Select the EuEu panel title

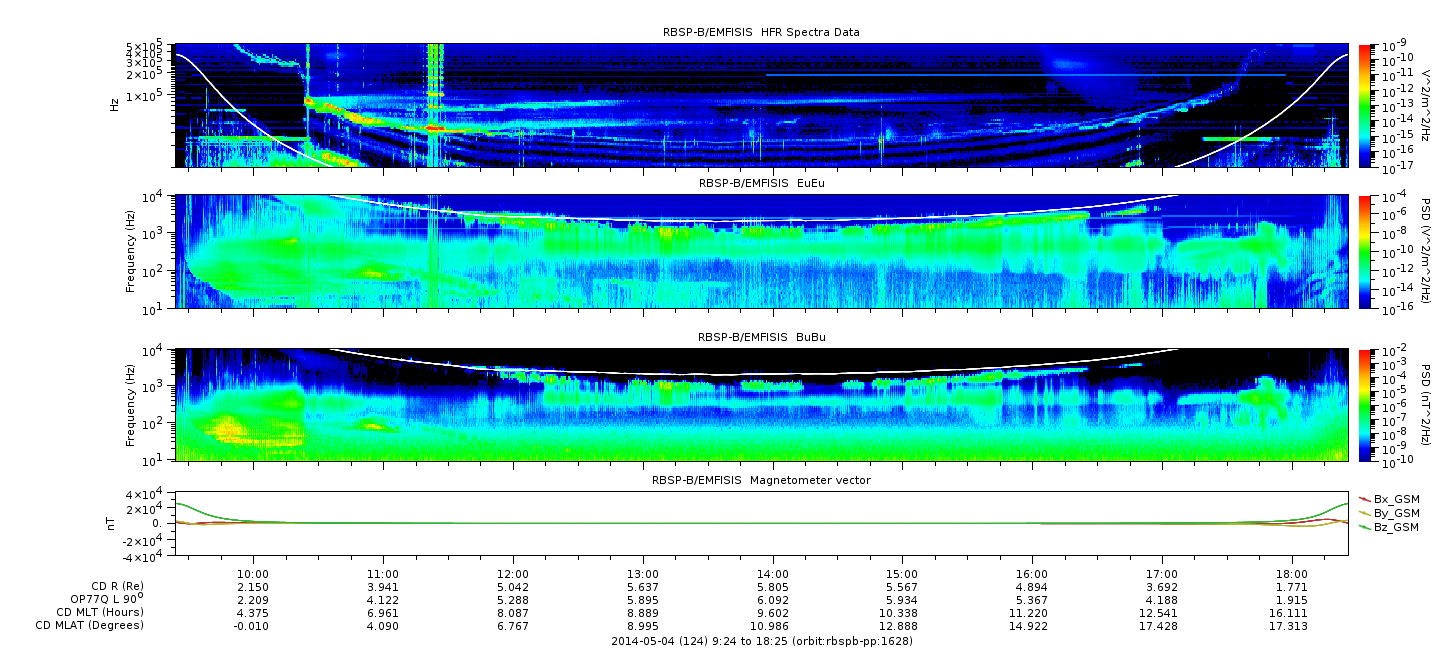tap(761, 184)
